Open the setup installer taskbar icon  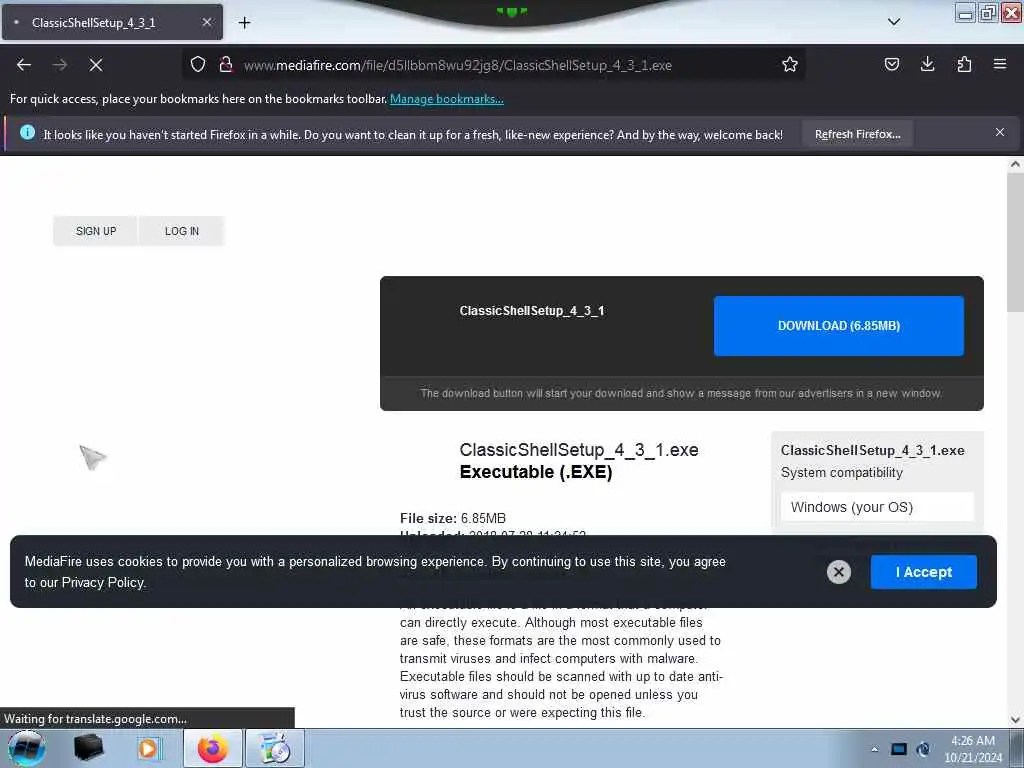click(275, 748)
